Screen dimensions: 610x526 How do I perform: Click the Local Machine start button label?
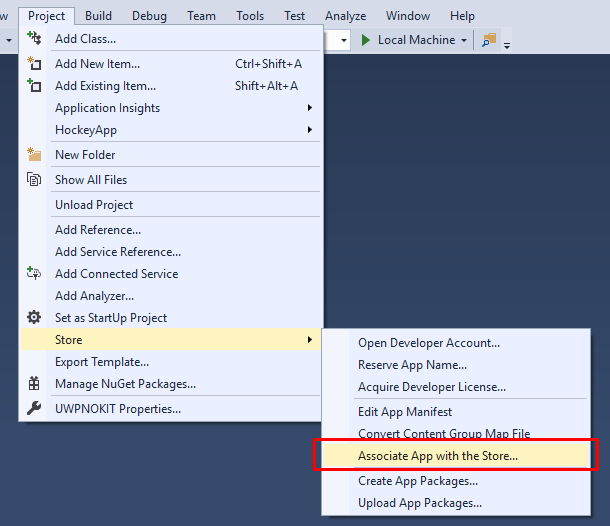point(416,40)
